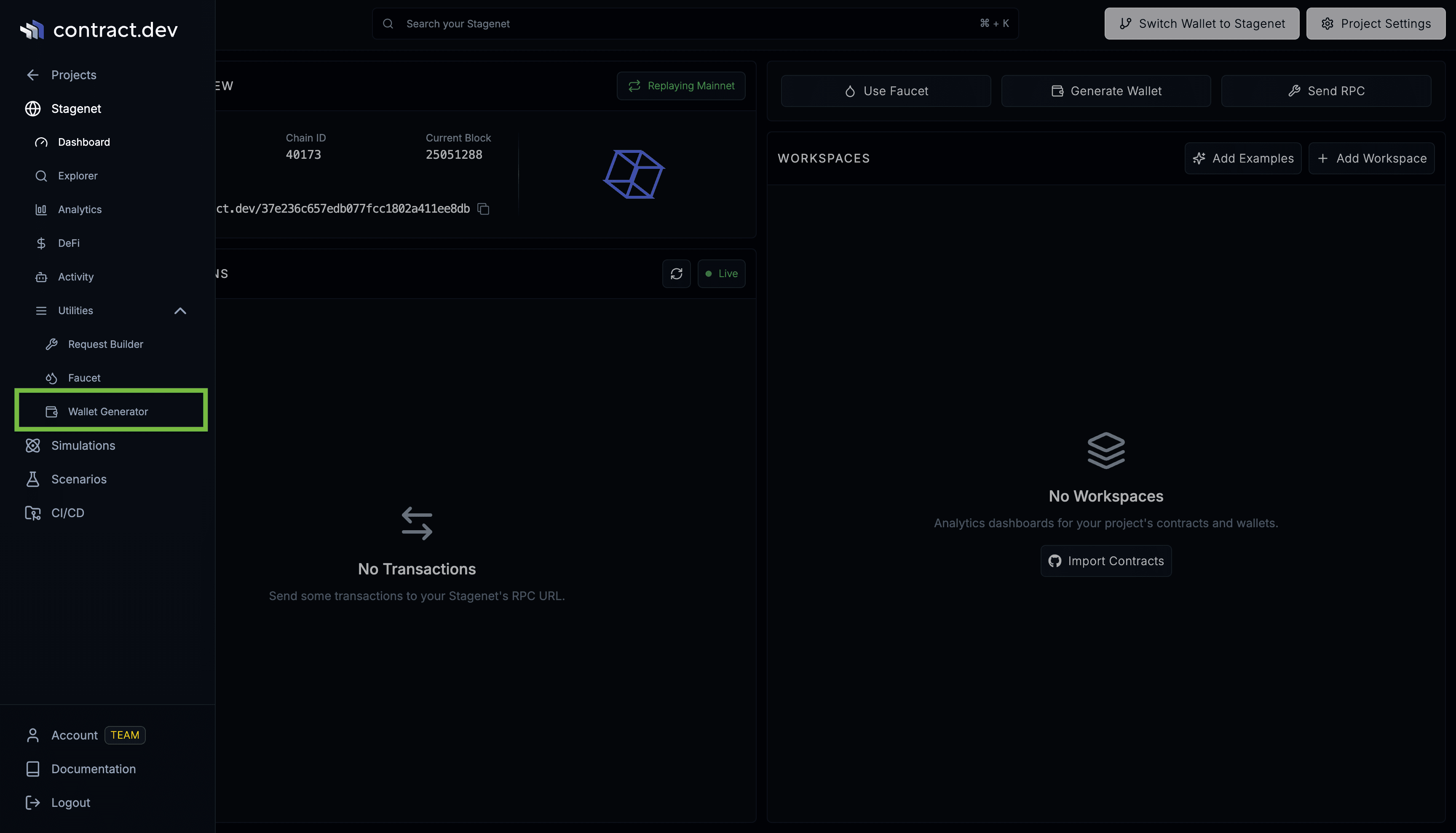Click the Explorer magnifier icon
Viewport: 1456px width, 833px height.
tap(41, 176)
